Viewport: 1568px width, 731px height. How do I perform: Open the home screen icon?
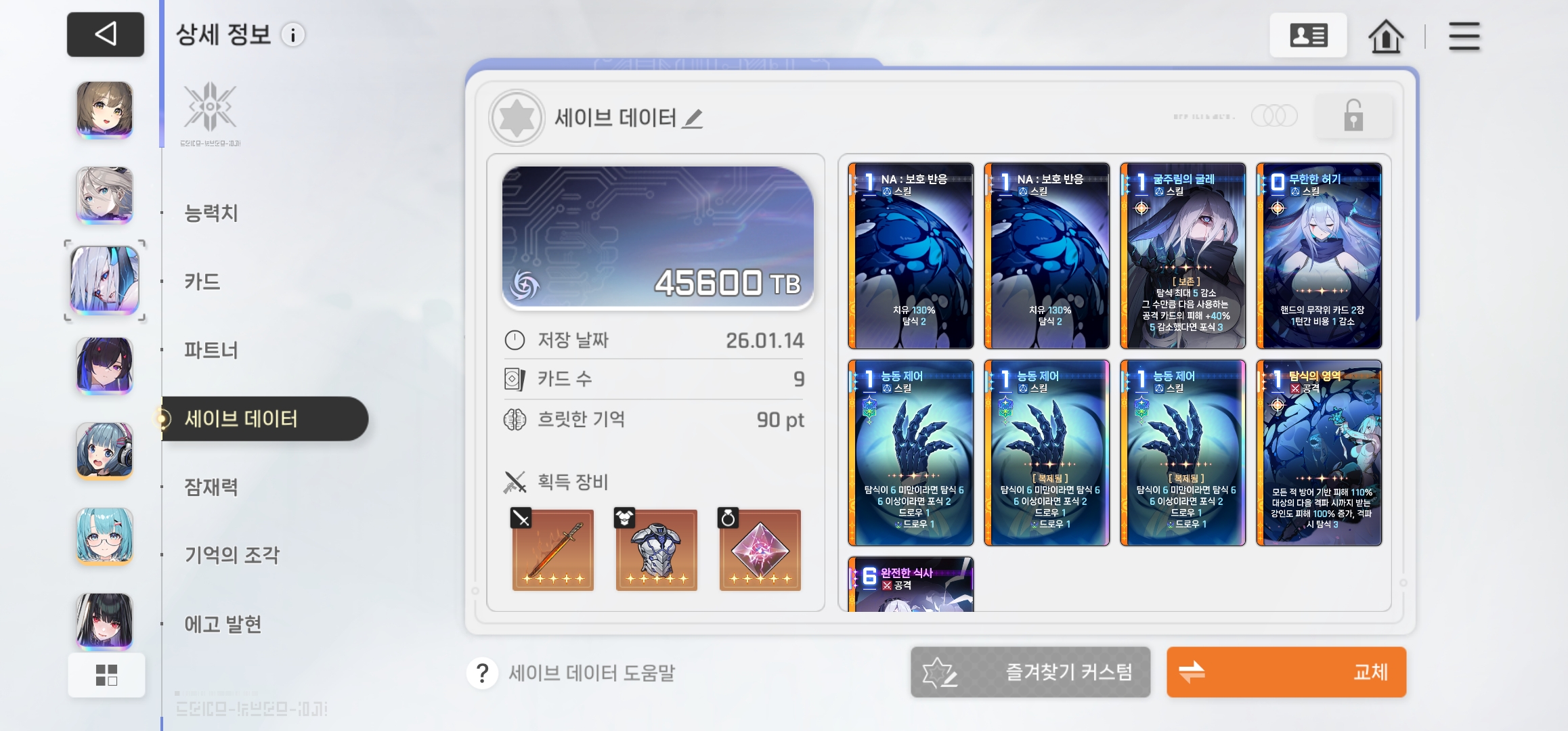point(1386,36)
